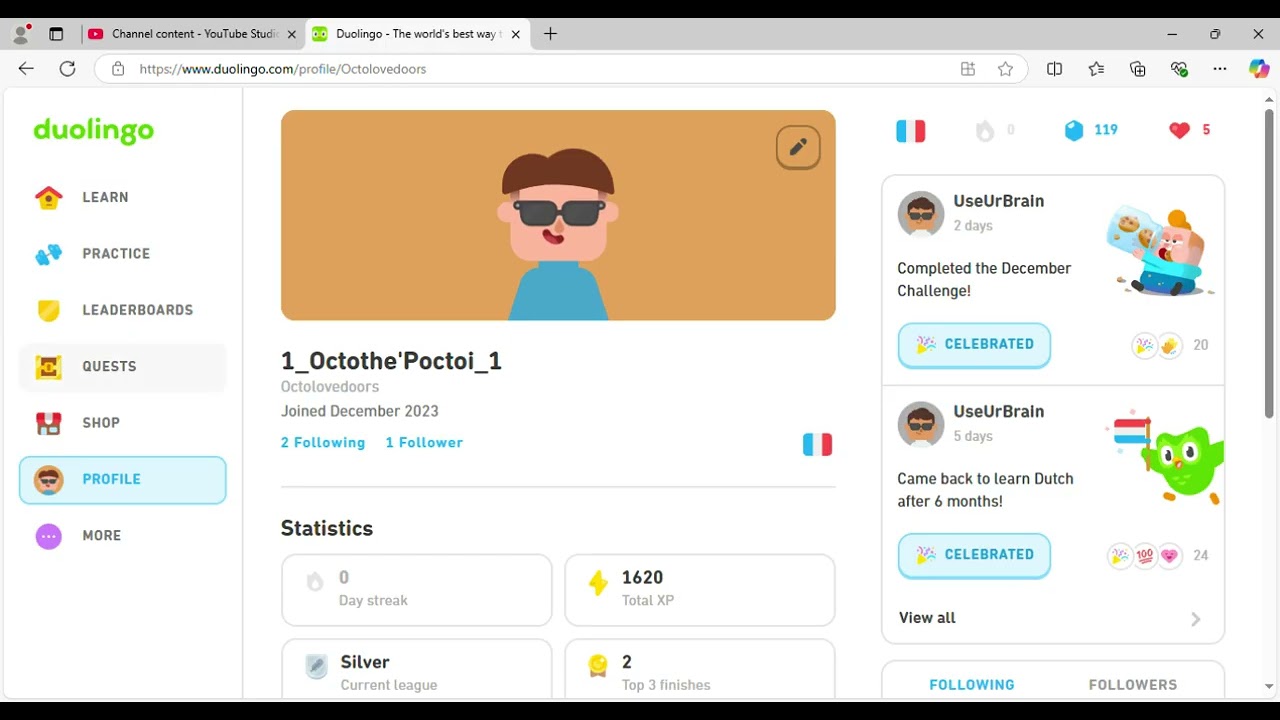Click the browser profile icon
This screenshot has width=1280, height=720.
tap(21, 34)
